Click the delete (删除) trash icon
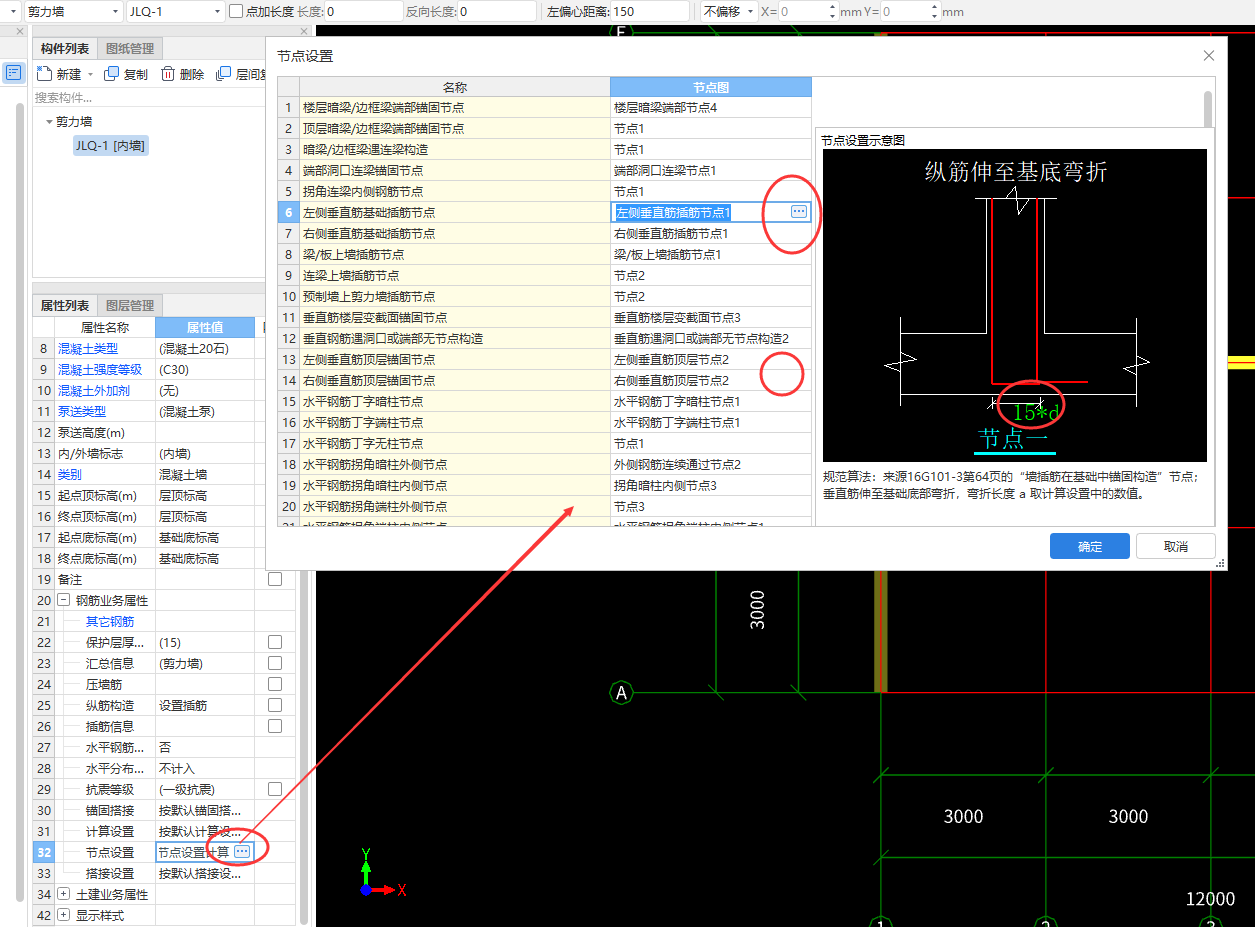The height and width of the screenshot is (927, 1255). pyautogui.click(x=168, y=74)
